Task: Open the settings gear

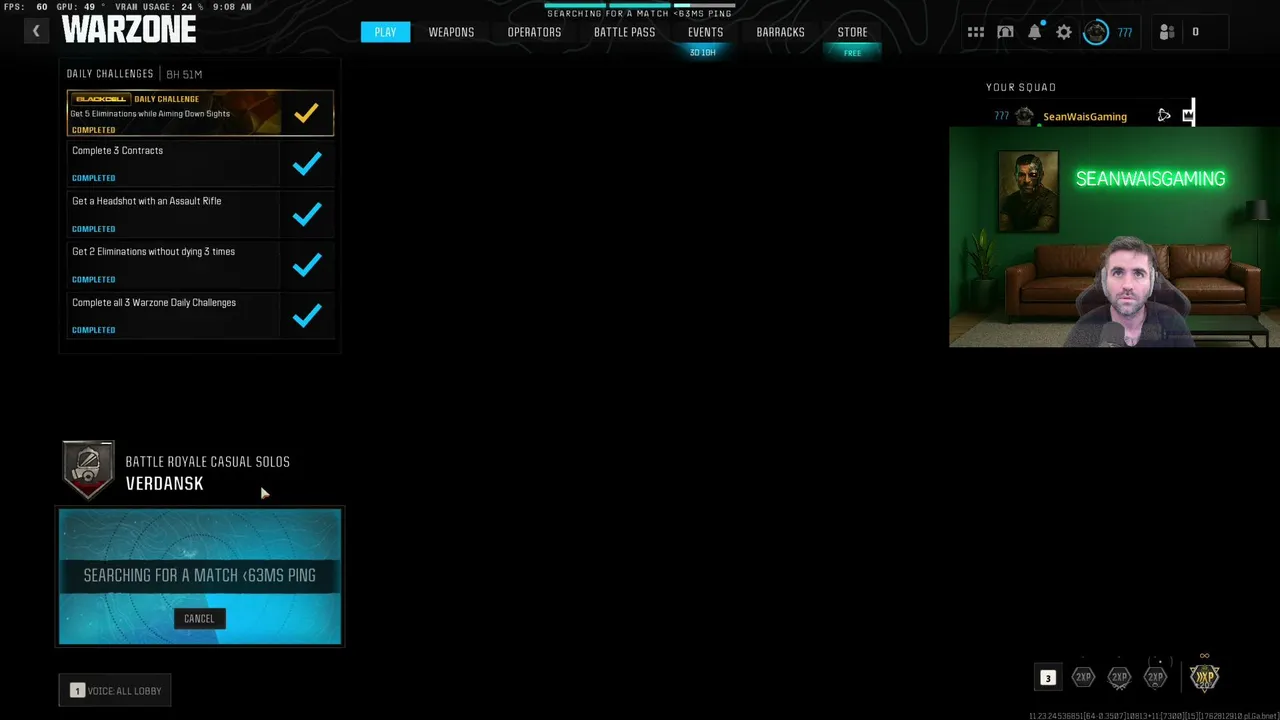Action: tap(1064, 32)
